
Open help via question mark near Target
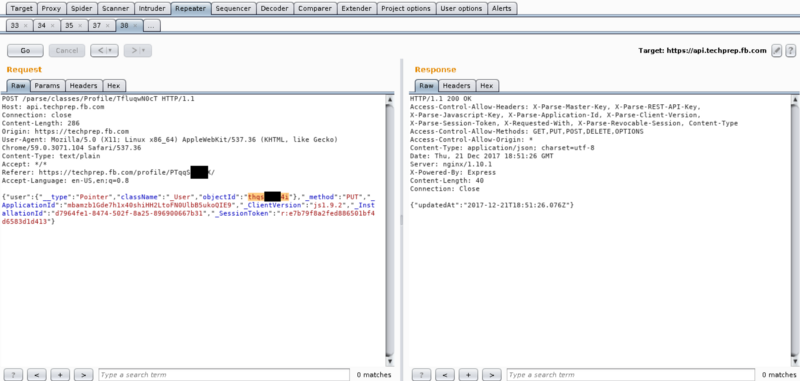pyautogui.click(x=791, y=50)
